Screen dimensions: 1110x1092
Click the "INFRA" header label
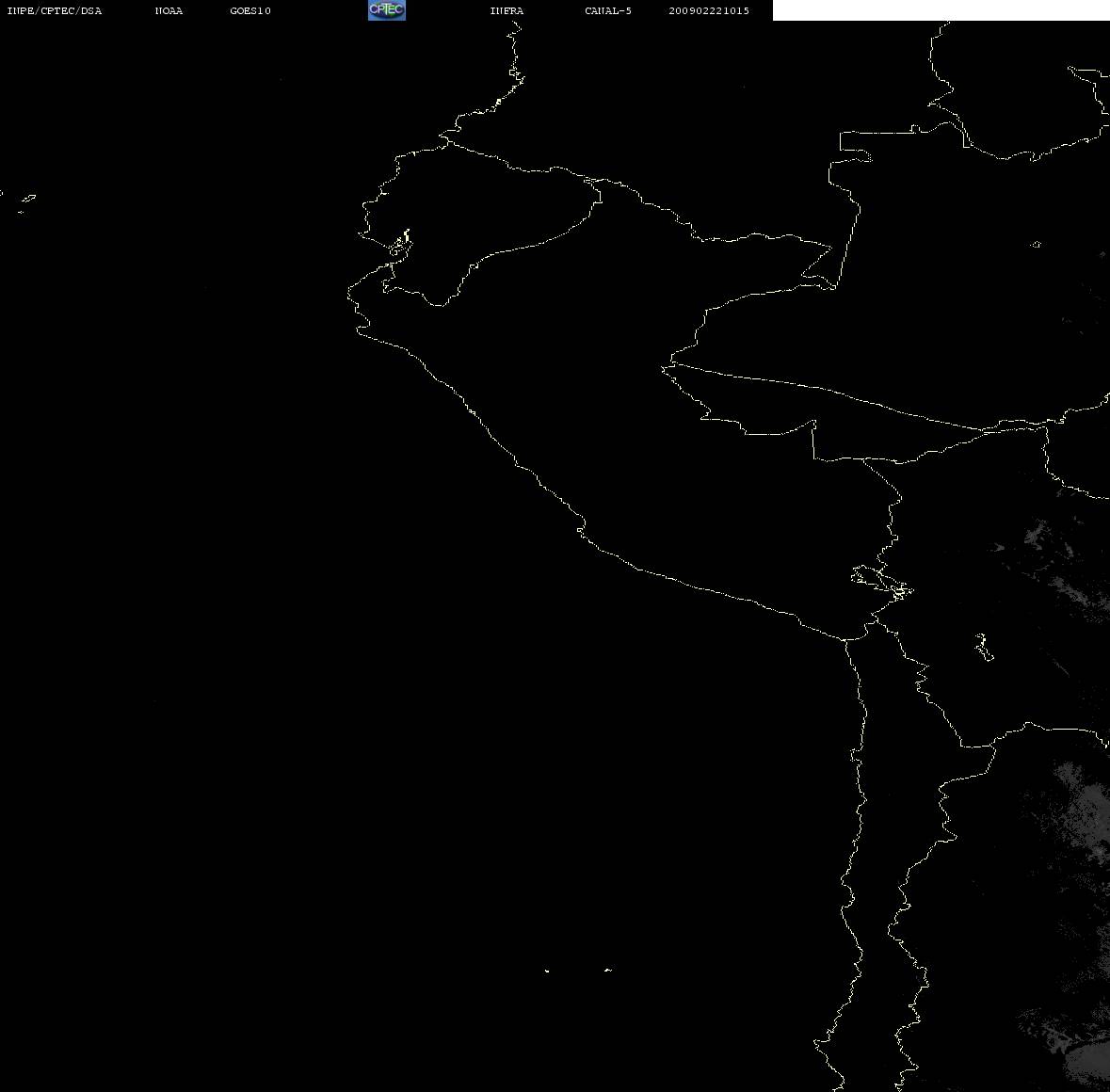(507, 10)
